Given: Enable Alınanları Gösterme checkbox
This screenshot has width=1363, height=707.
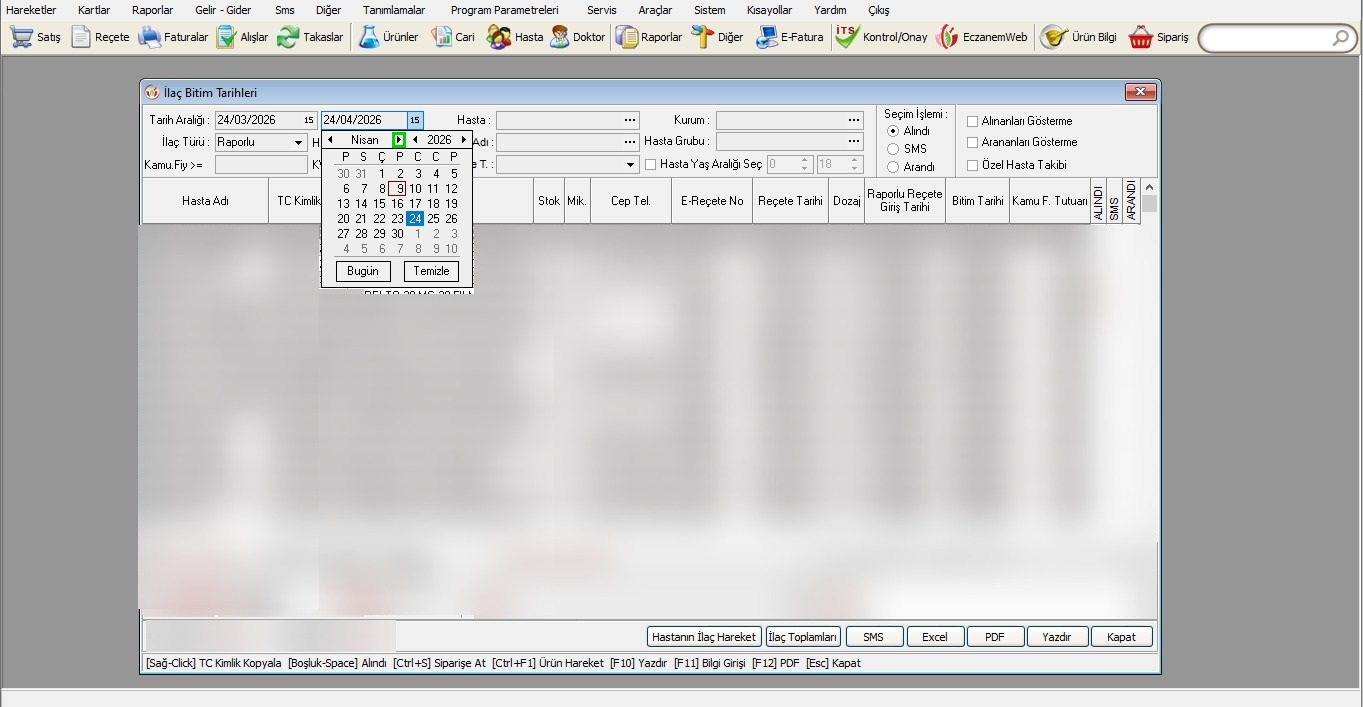Looking at the screenshot, I should coord(972,121).
